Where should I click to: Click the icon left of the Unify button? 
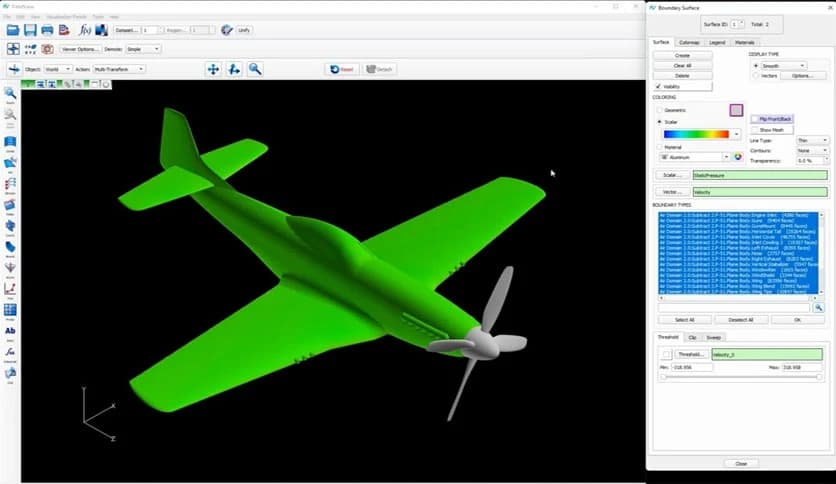227,30
